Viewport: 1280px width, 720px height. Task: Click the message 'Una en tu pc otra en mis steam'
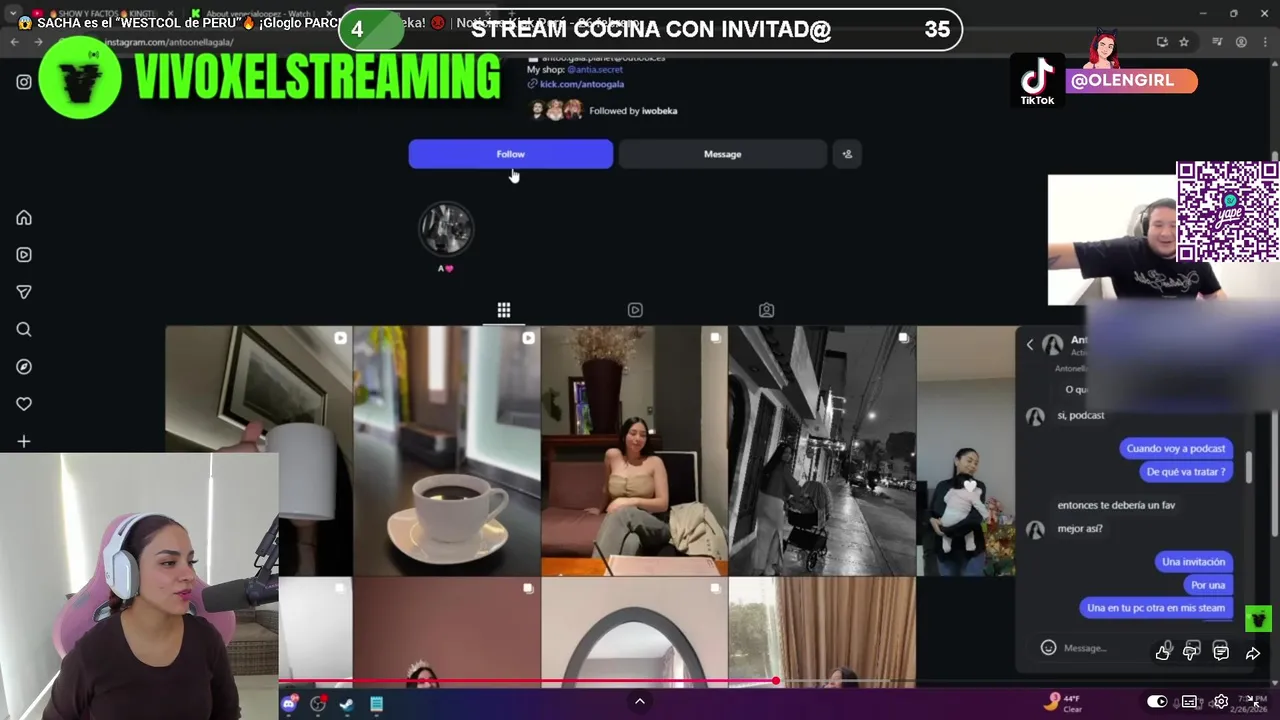(x=1156, y=608)
